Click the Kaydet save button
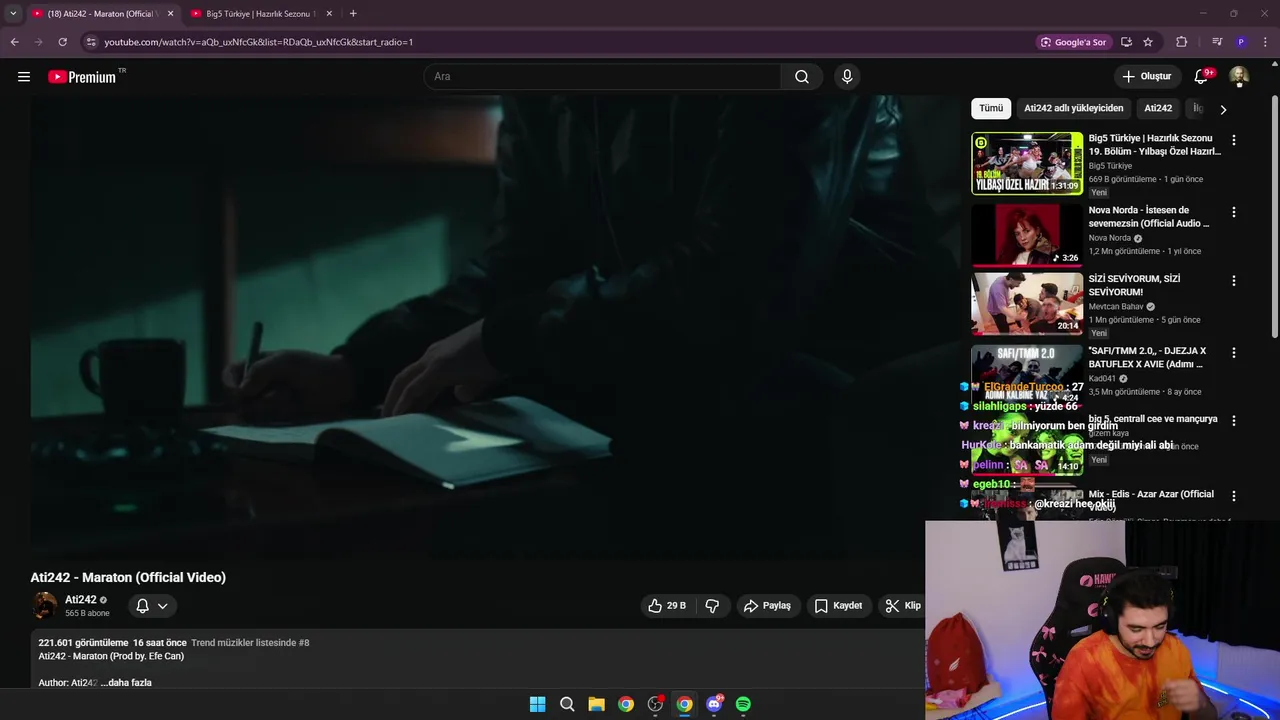1280x720 pixels. 838,606
